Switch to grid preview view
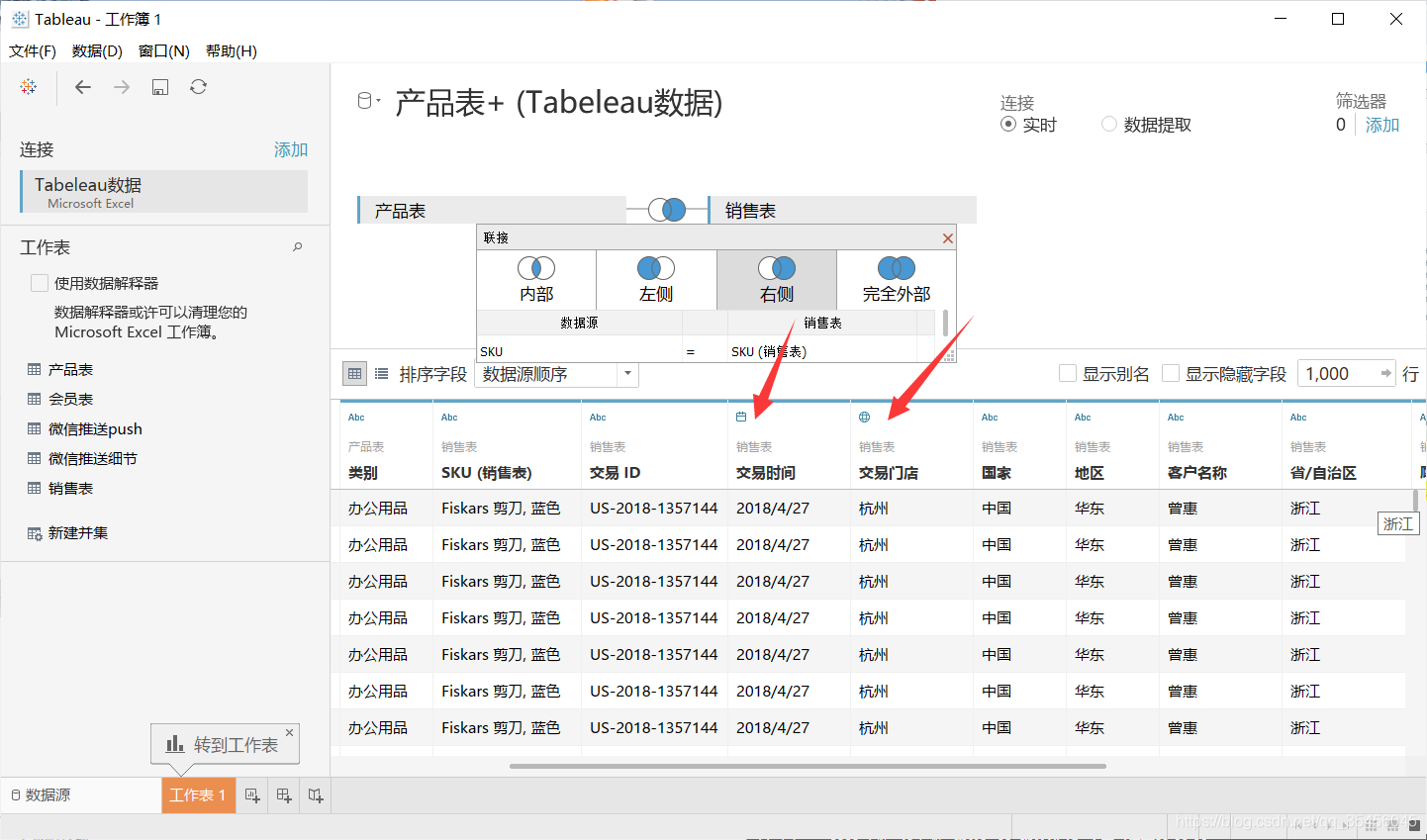This screenshot has width=1427, height=840. point(355,374)
